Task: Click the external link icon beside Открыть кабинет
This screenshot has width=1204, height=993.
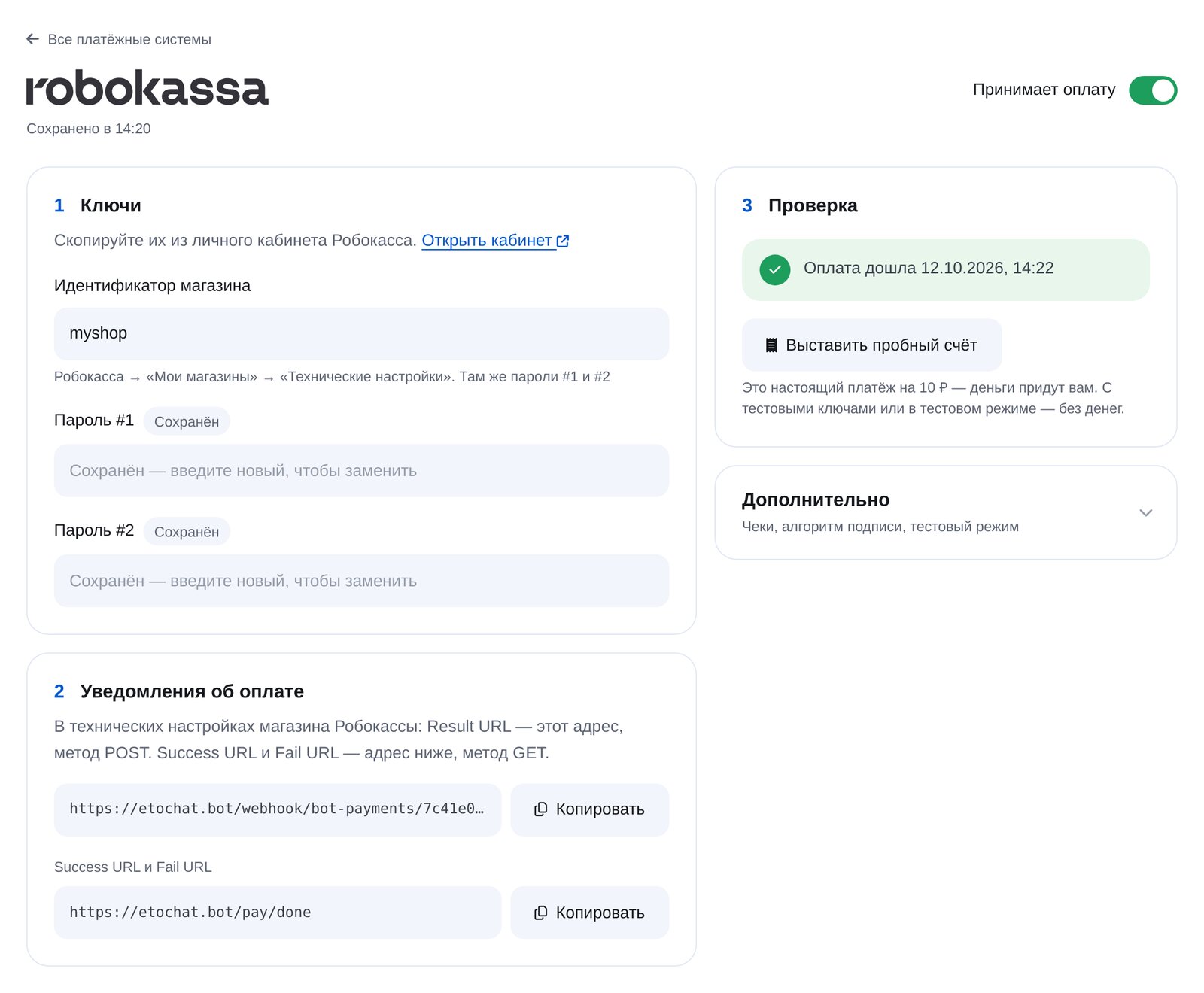Action: pos(563,241)
